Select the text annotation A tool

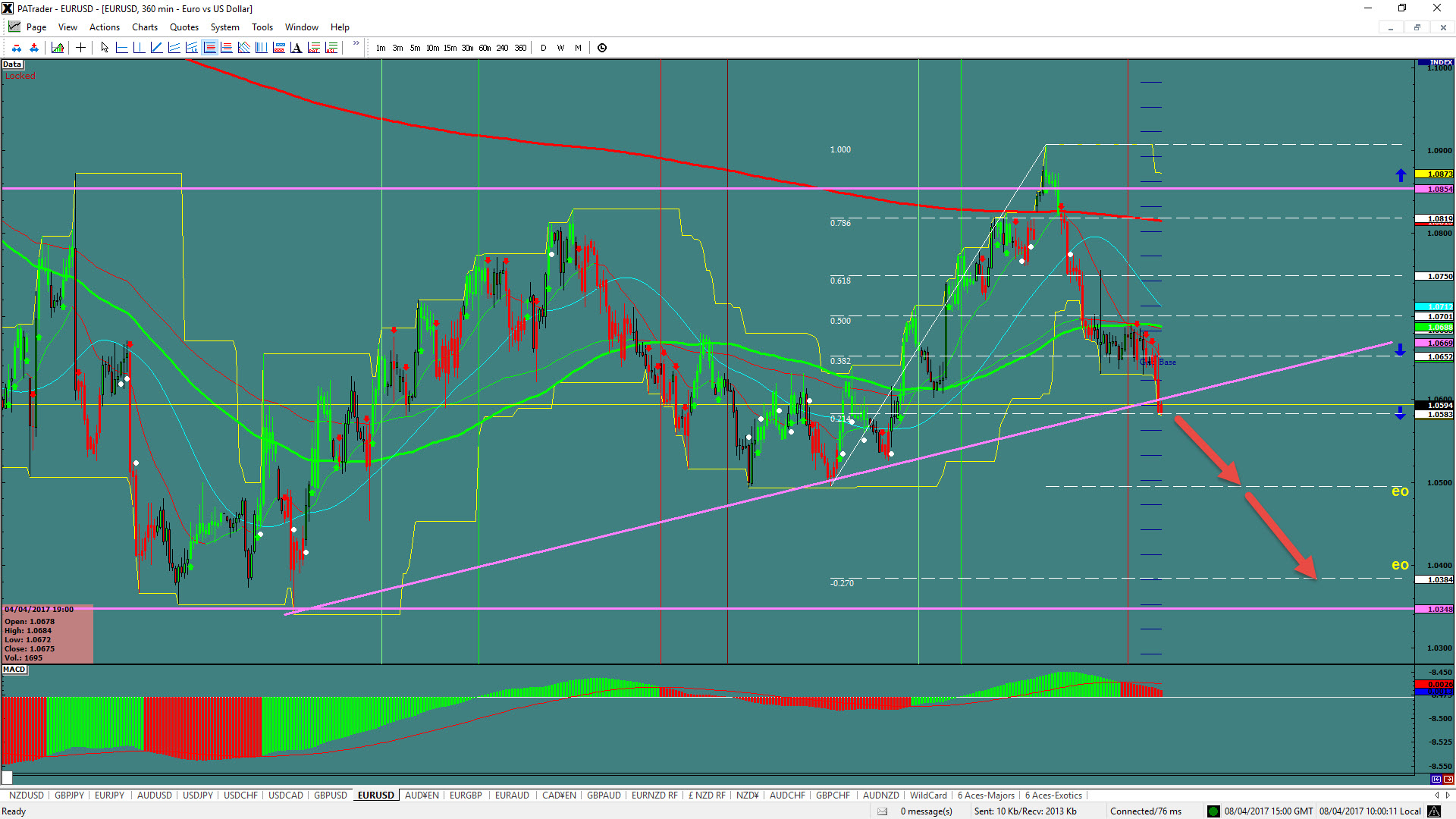click(x=296, y=48)
